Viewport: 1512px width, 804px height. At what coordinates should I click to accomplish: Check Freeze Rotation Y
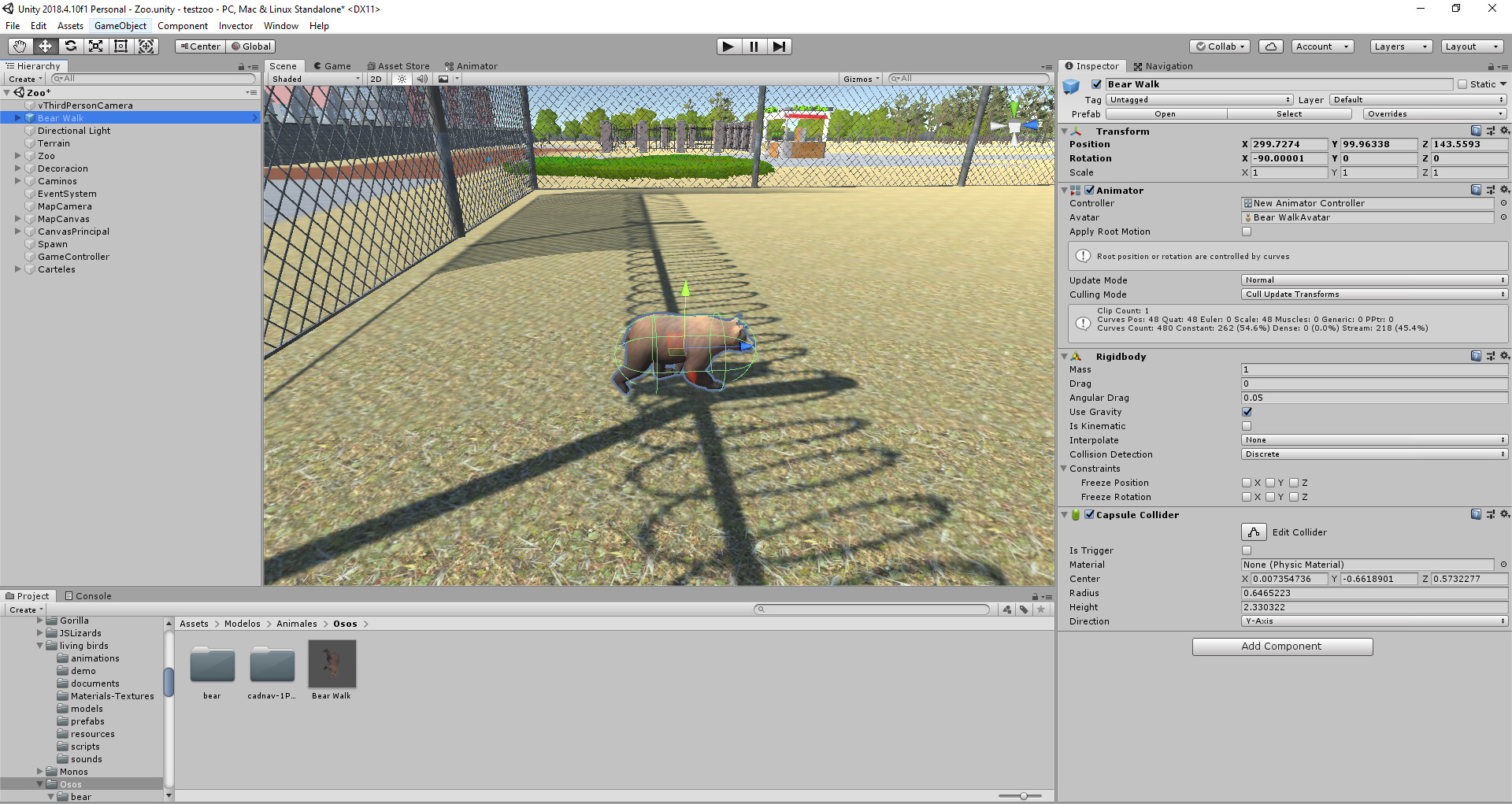click(x=1270, y=497)
